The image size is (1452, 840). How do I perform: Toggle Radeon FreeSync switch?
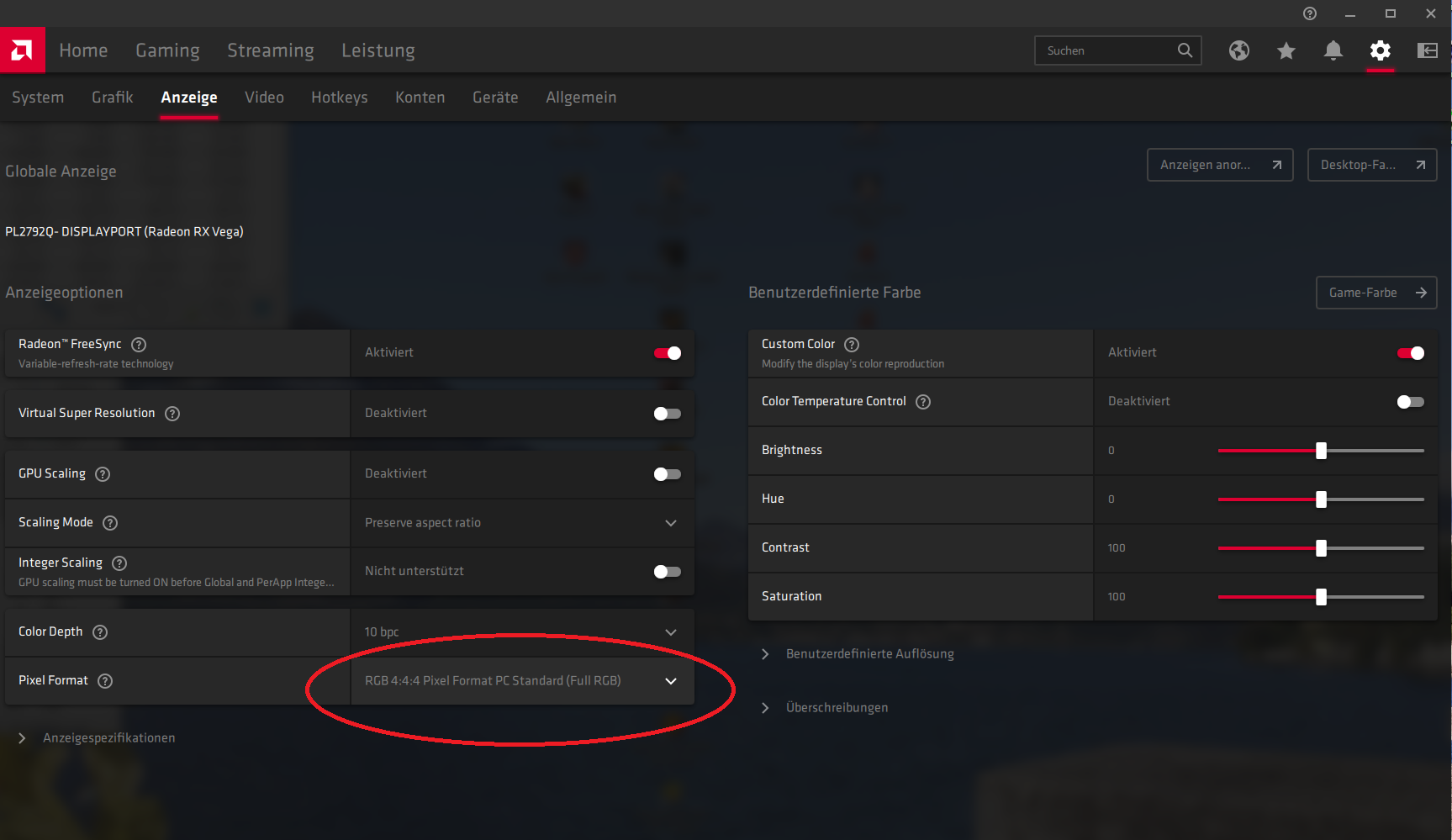668,353
